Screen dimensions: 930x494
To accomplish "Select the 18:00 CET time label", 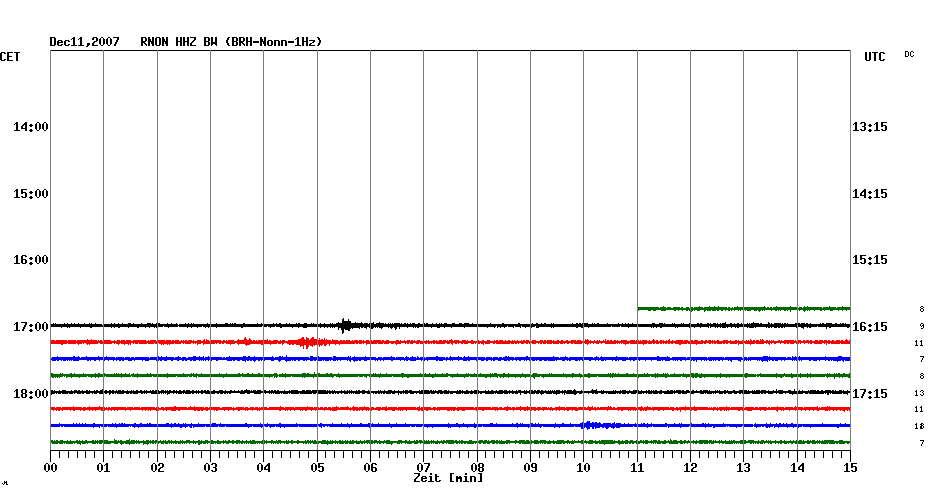I will (31, 394).
